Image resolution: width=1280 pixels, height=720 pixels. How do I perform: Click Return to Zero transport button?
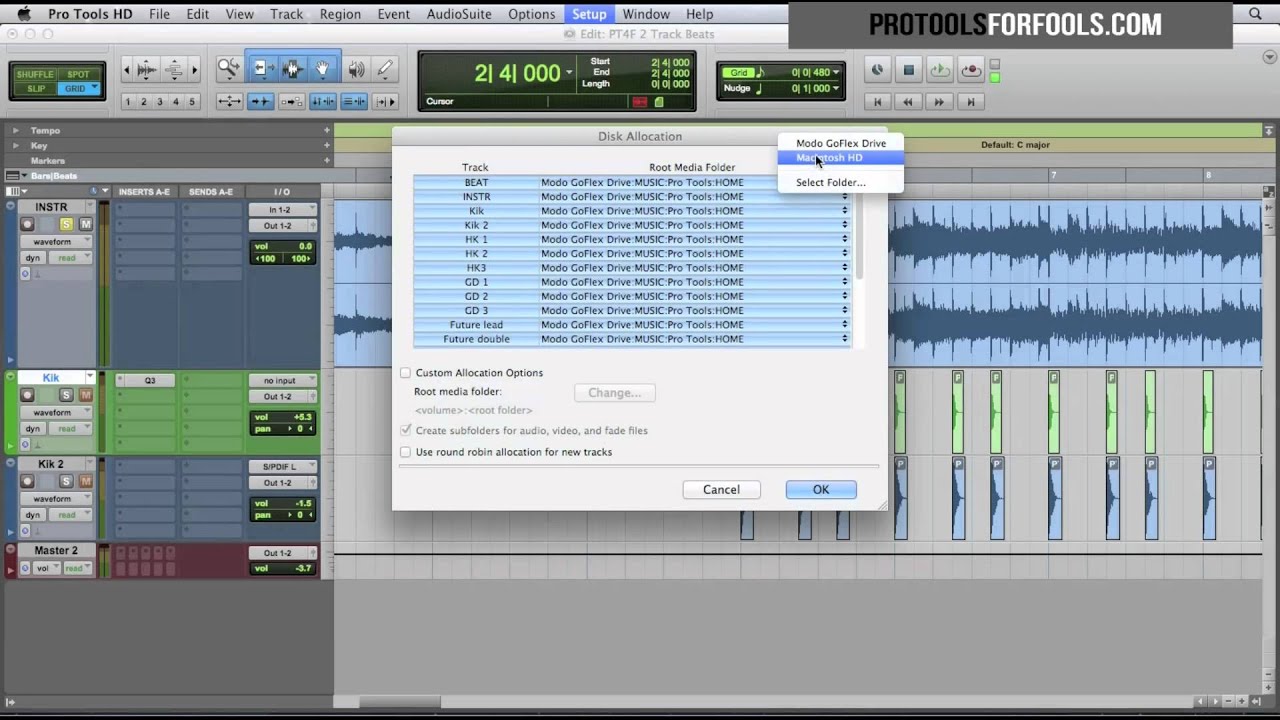point(877,101)
